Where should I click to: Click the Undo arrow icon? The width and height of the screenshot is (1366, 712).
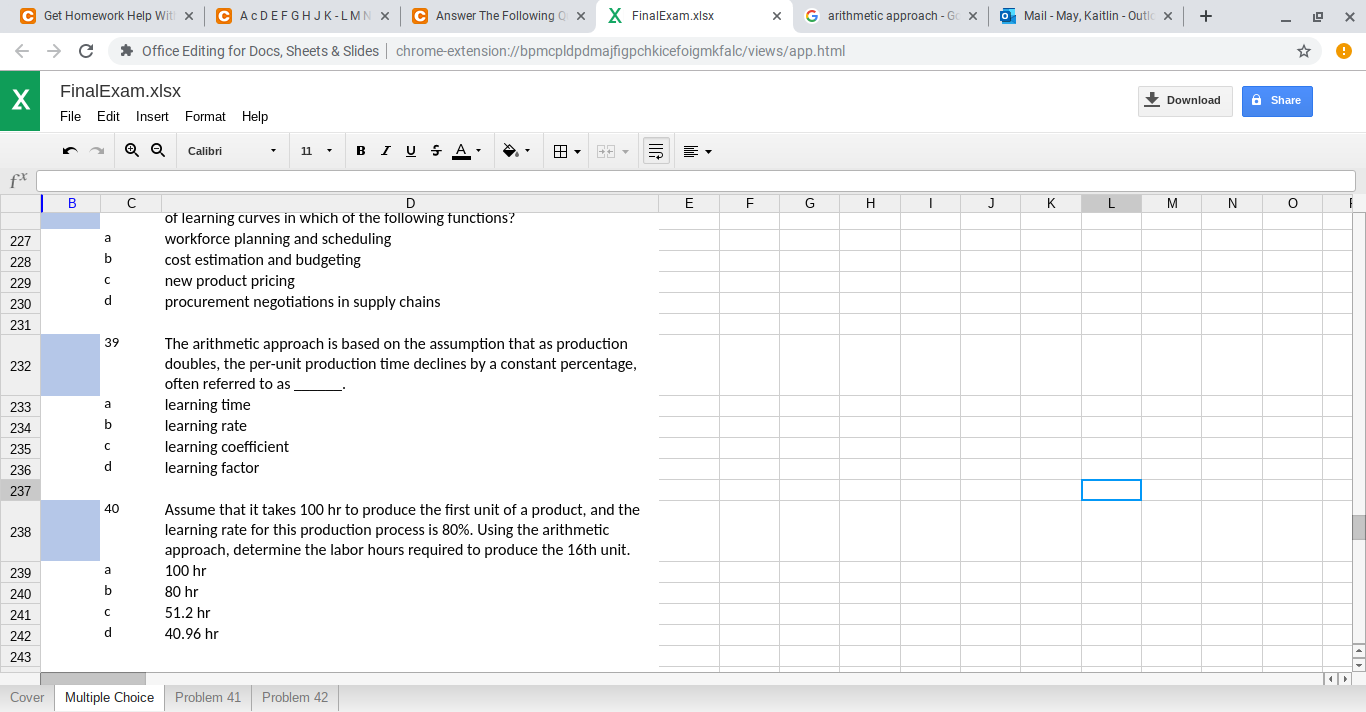click(x=69, y=151)
